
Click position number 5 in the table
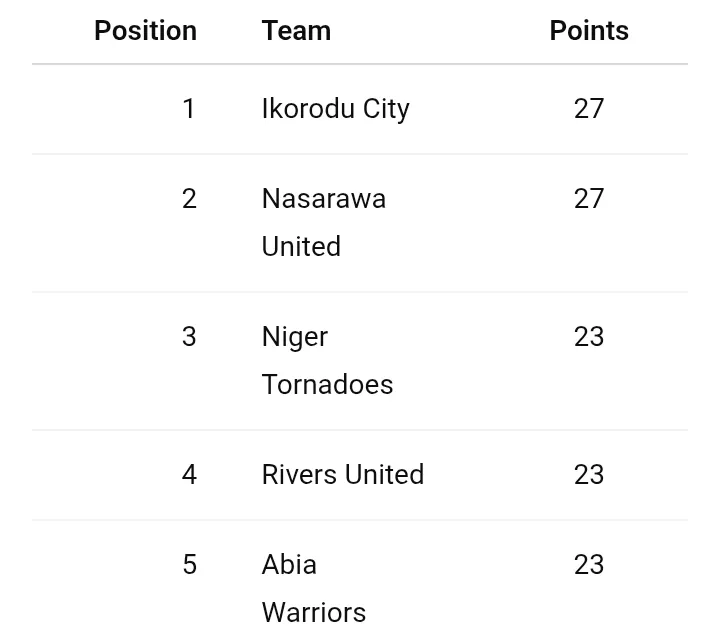pos(189,565)
